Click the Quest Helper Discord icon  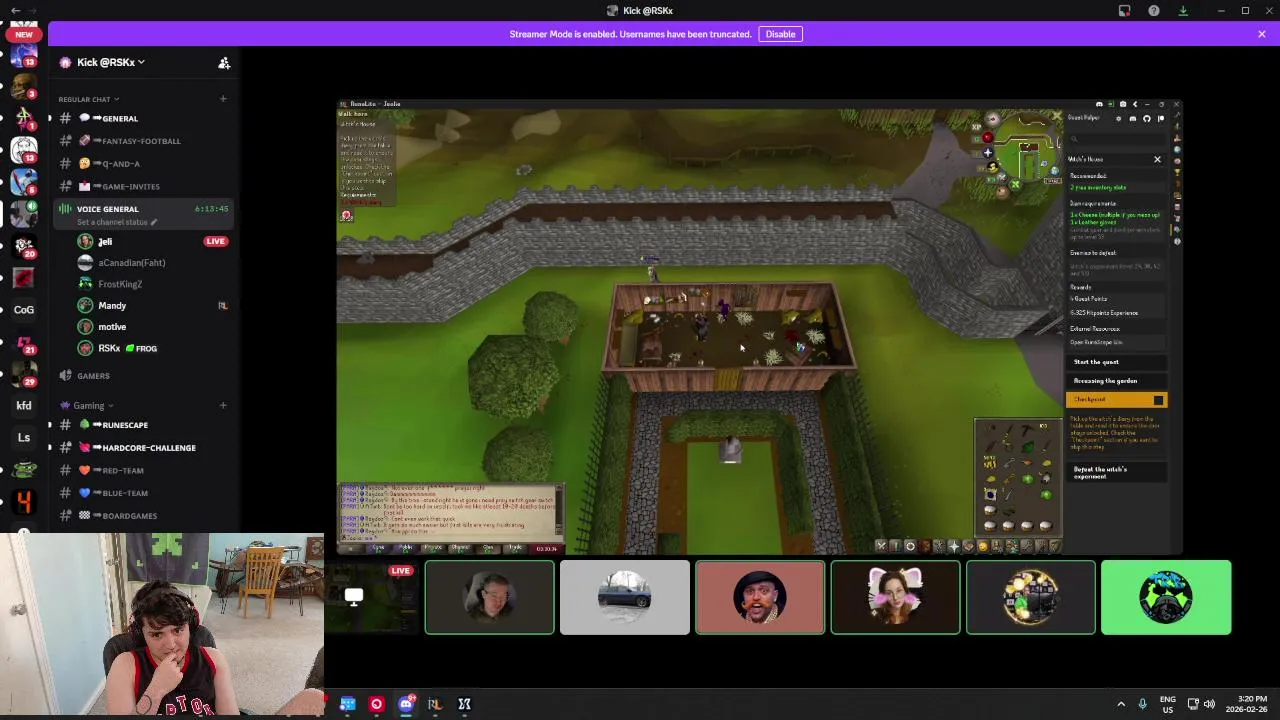1133,118
